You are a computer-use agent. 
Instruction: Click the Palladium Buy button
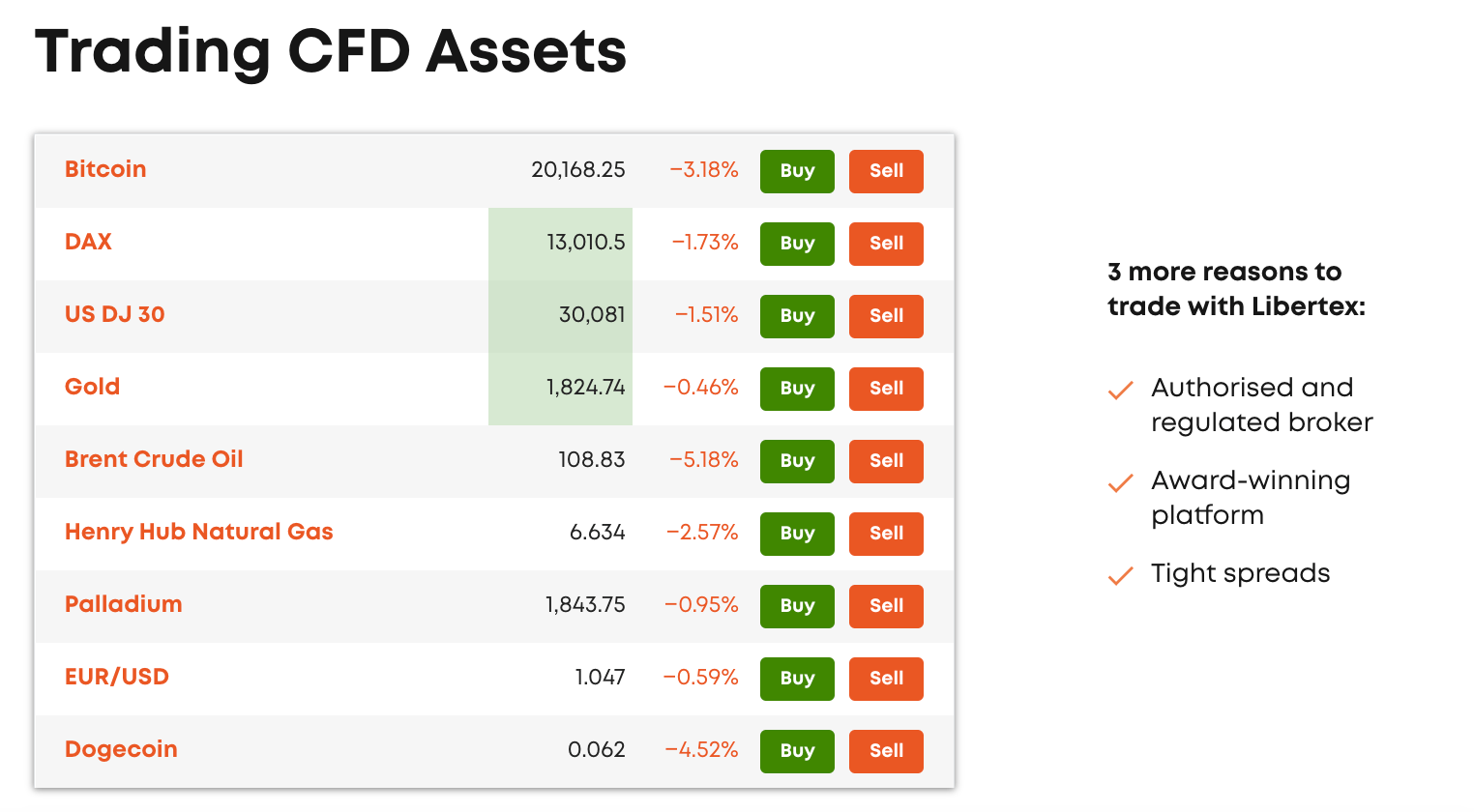coord(797,606)
